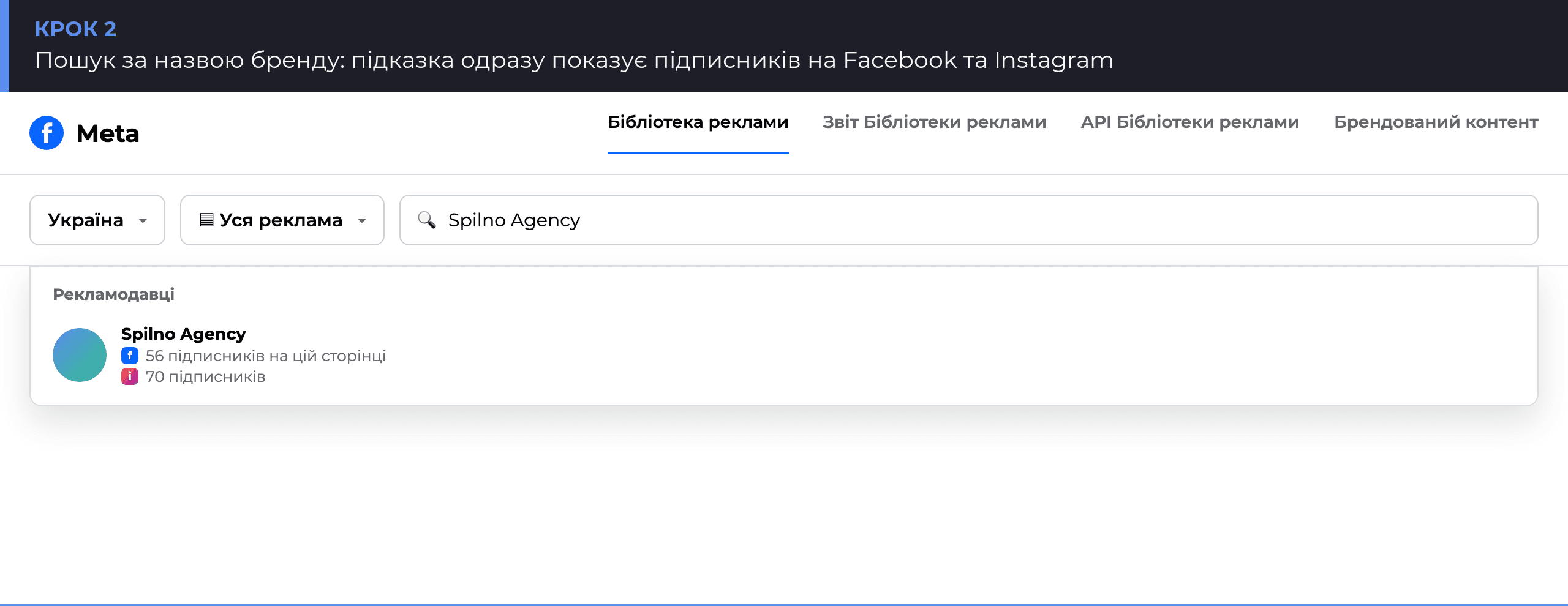Click the Instagram icon by 70 підписників
Viewport: 1568px width, 606px height.
tap(130, 376)
